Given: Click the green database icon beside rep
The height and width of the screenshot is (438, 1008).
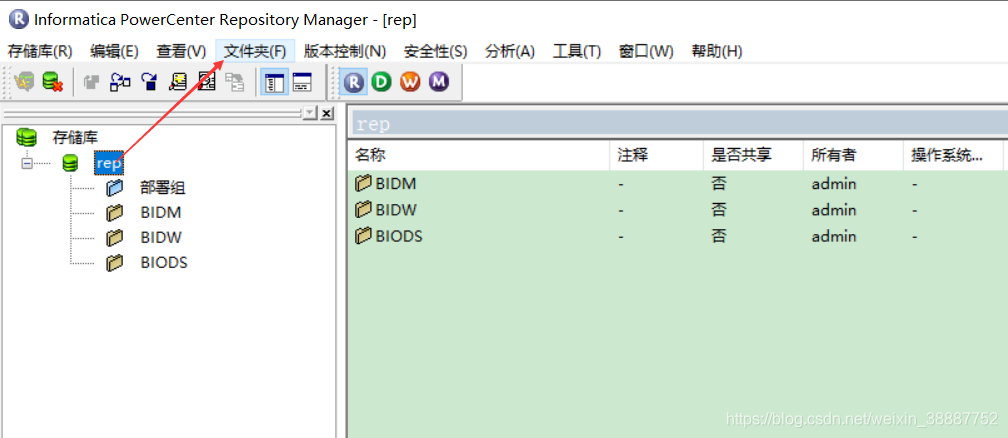Looking at the screenshot, I should pos(70,163).
